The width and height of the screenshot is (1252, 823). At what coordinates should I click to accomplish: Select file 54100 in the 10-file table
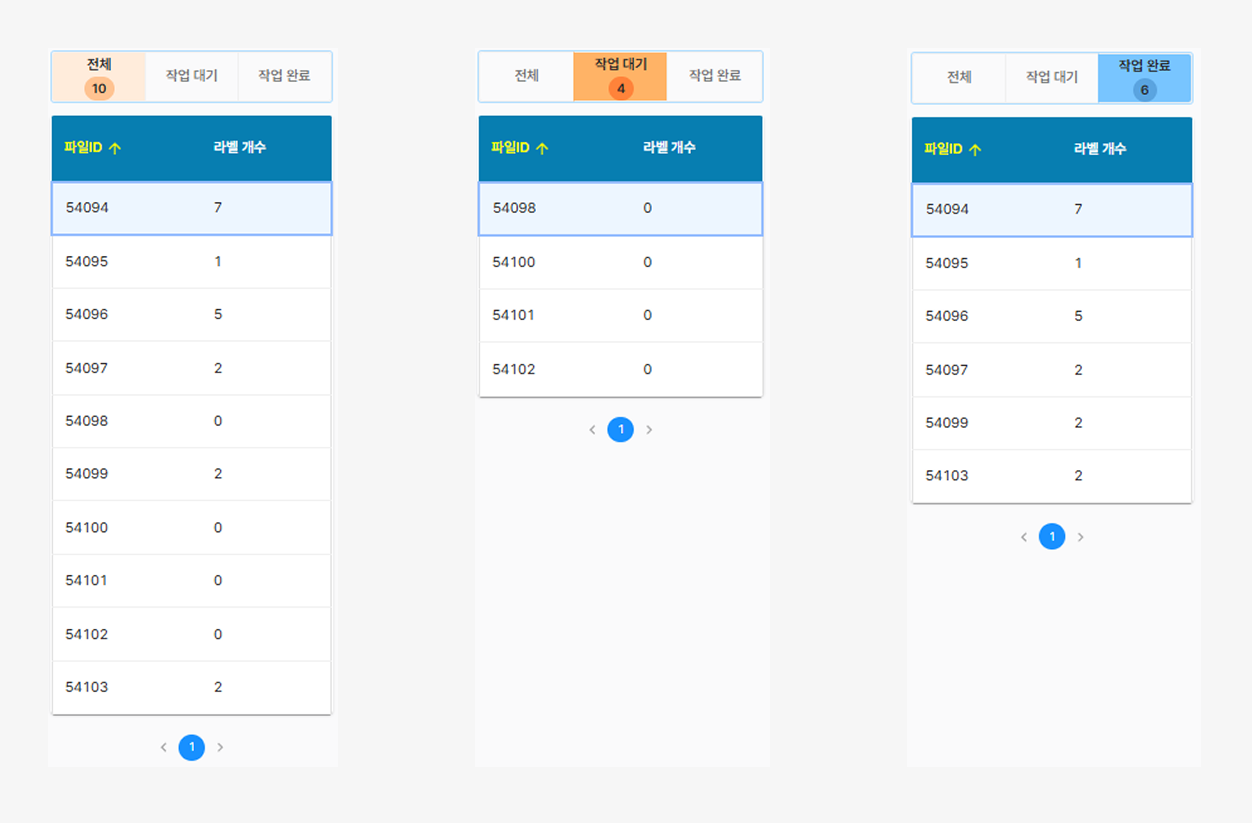[x=192, y=528]
